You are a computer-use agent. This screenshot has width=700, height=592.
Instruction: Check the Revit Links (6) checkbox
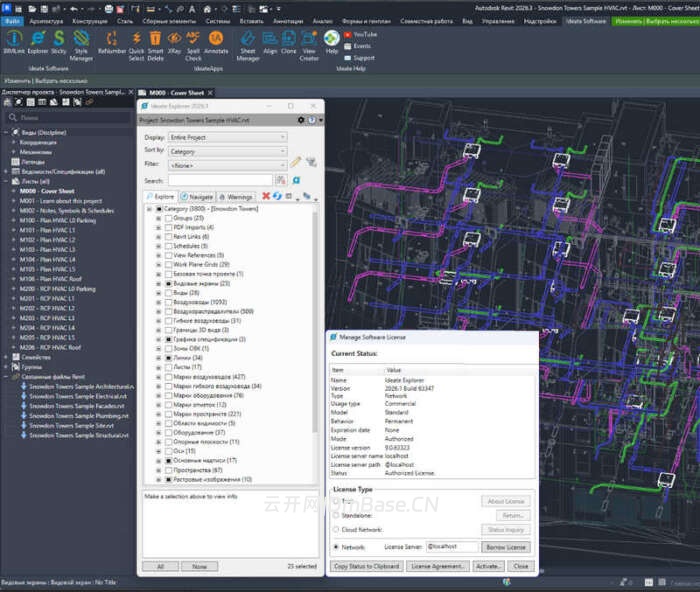(x=168, y=237)
